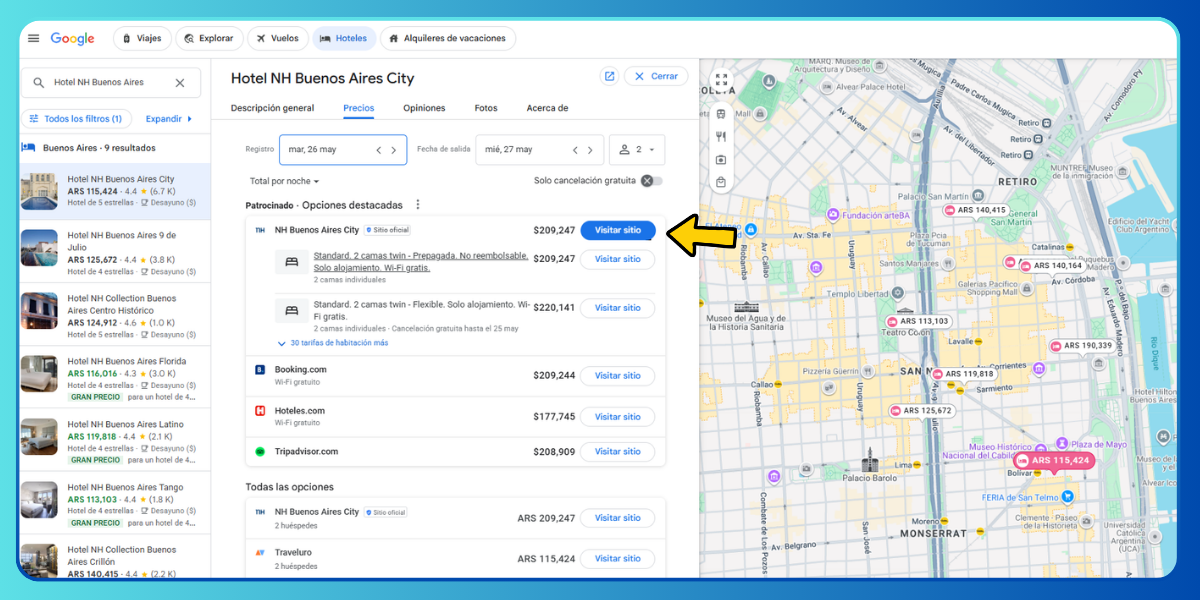This screenshot has width=1200, height=600.
Task: Show shopping places on the map
Action: (721, 183)
